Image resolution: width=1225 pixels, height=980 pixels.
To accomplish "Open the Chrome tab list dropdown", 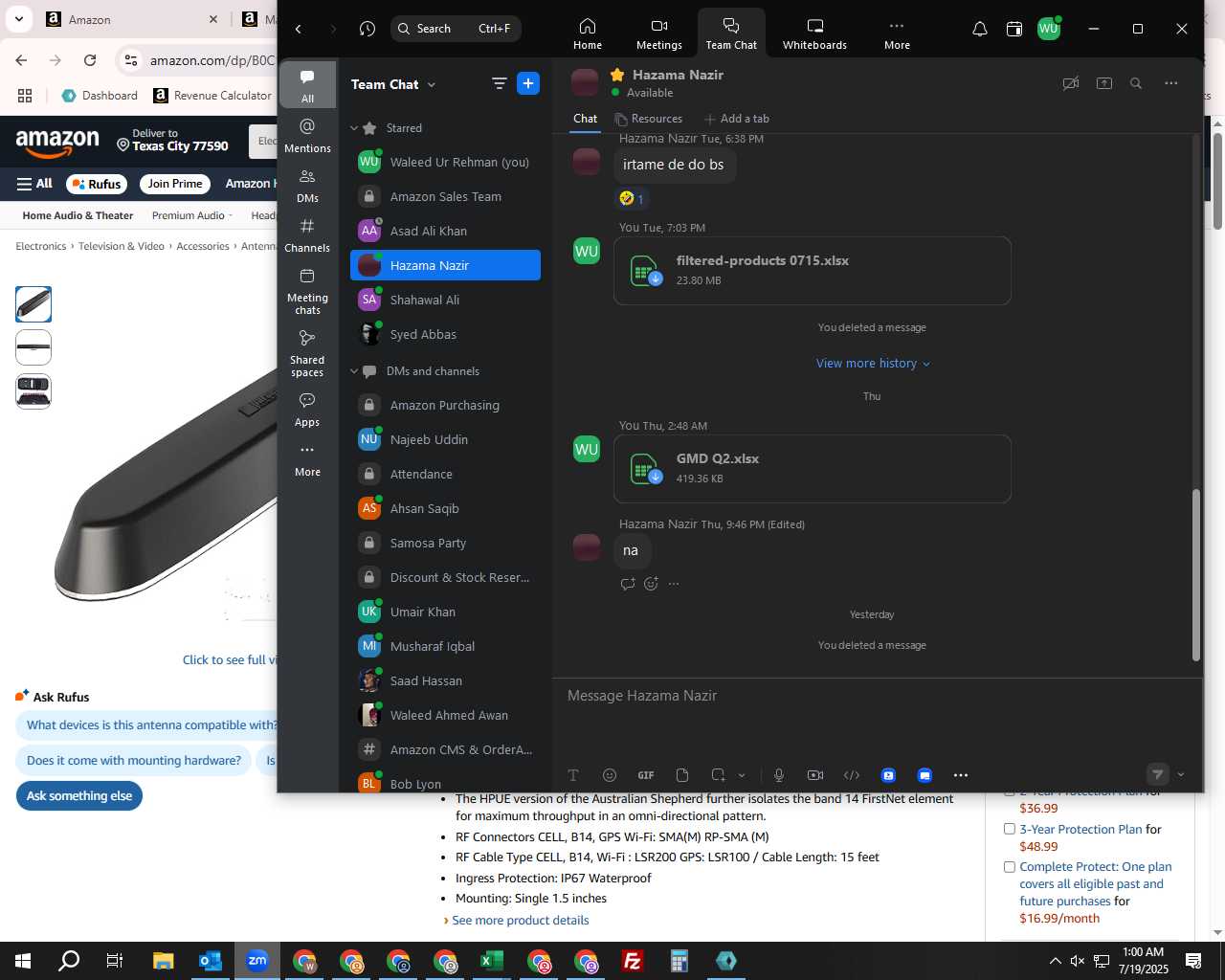I will (19, 19).
